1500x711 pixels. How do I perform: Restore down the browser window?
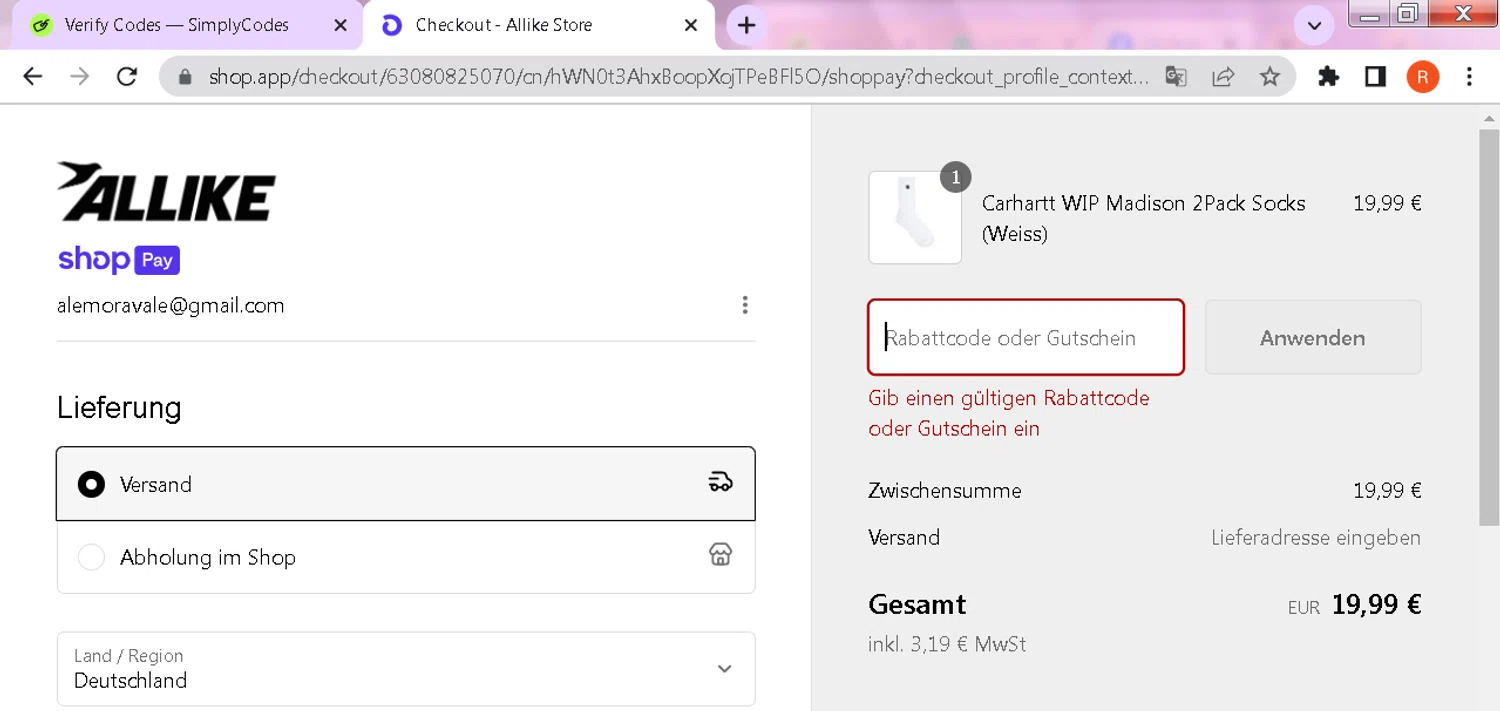point(1407,14)
